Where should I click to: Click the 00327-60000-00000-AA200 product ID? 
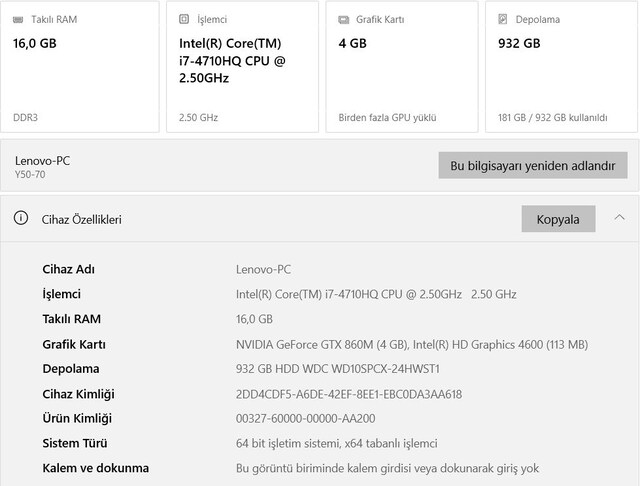pos(306,419)
